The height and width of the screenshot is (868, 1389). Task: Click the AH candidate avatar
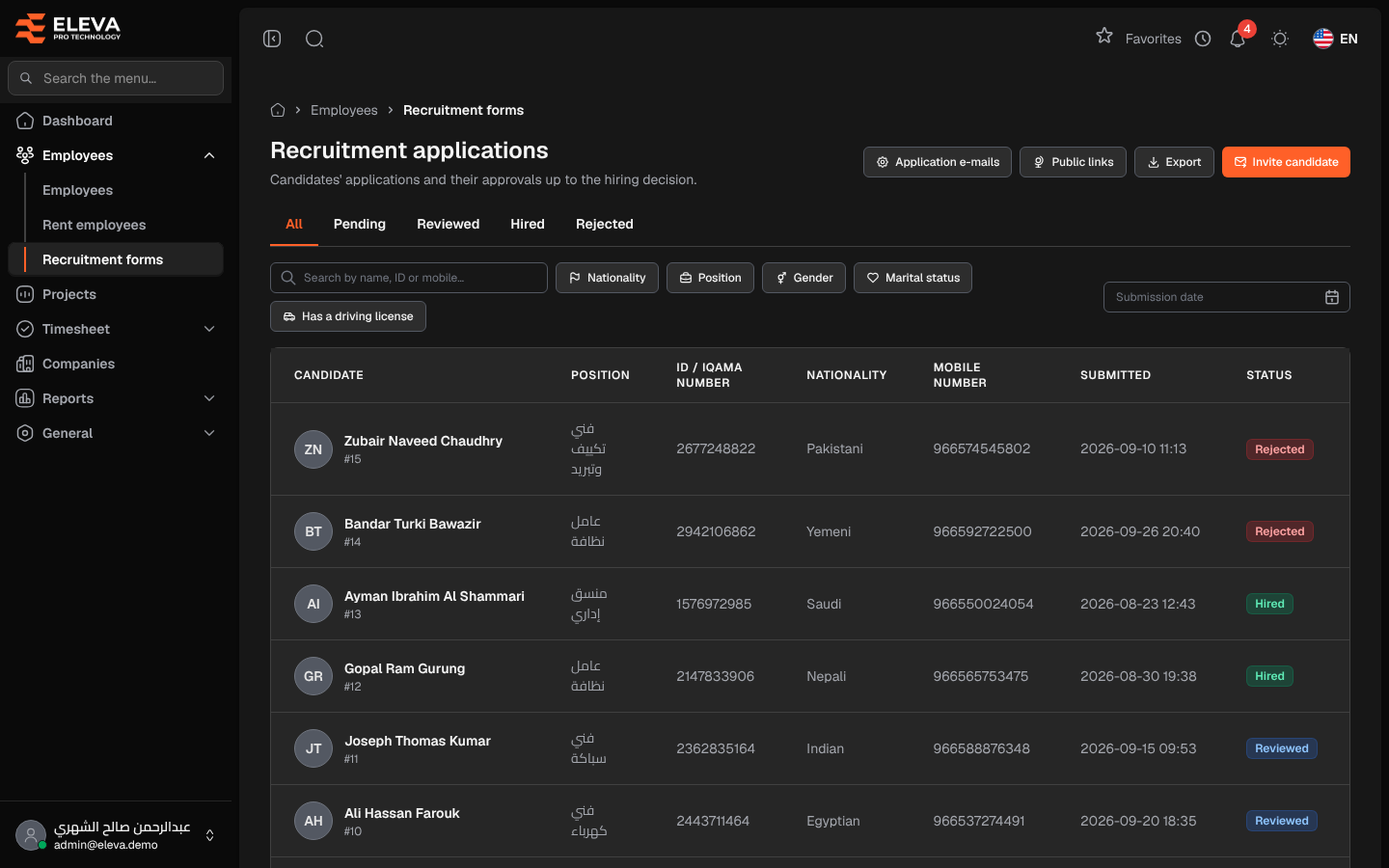point(313,821)
